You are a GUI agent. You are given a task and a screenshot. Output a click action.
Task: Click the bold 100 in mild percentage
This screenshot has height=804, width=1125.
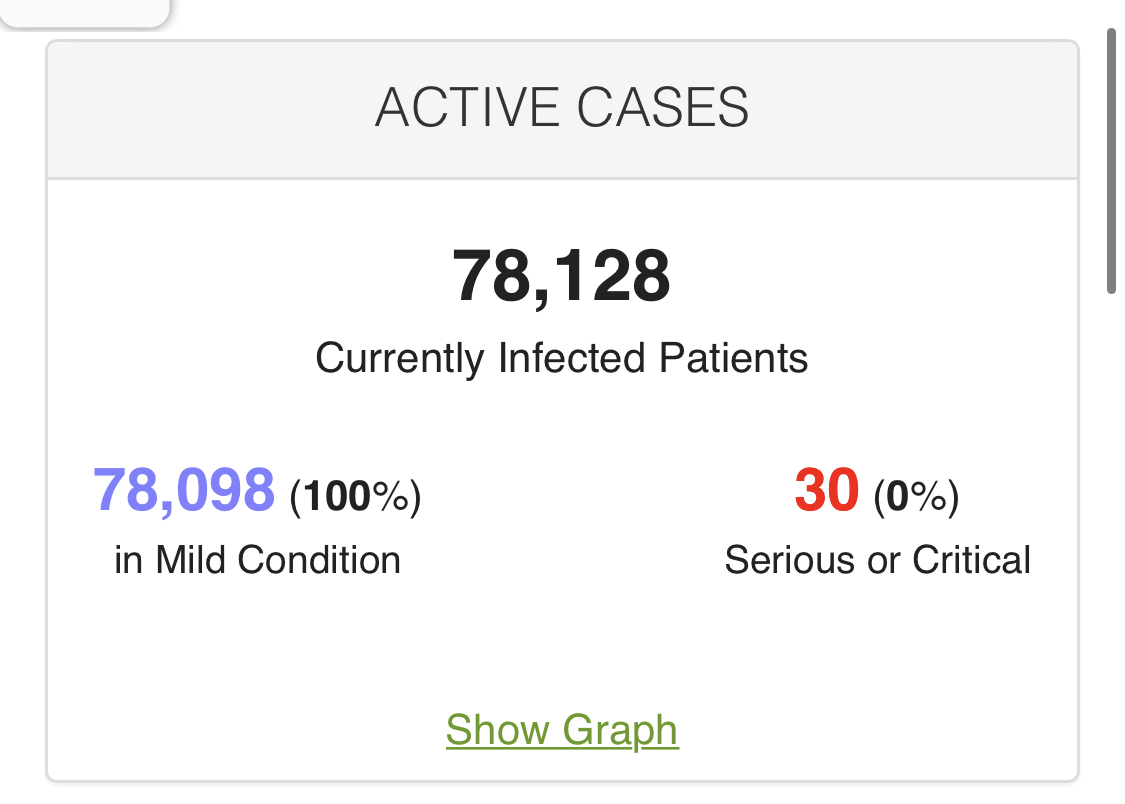point(337,496)
